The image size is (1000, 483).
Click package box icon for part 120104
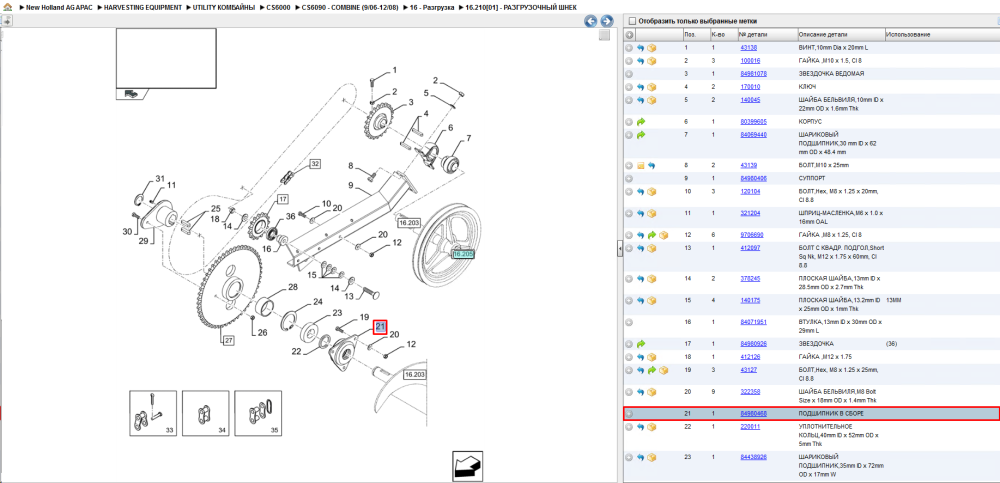click(652, 191)
